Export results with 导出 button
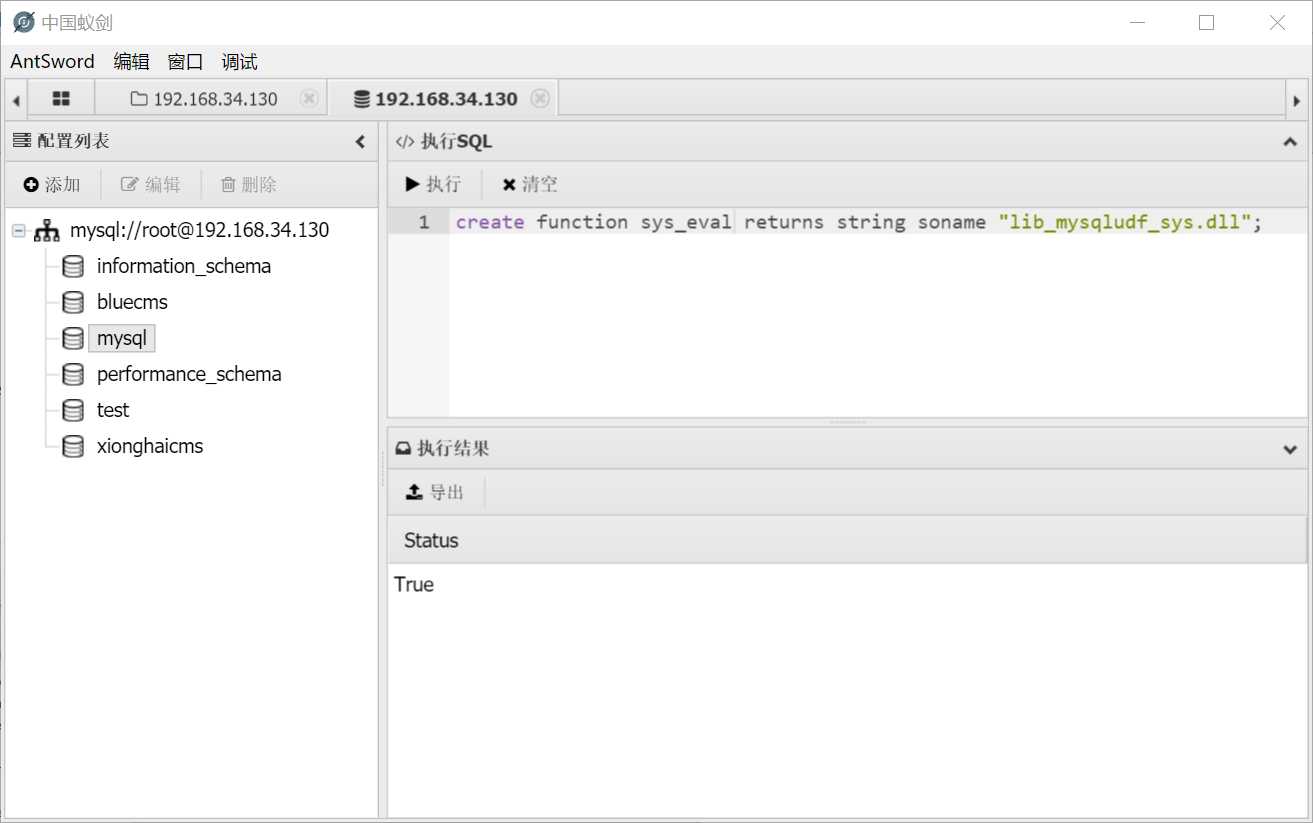 pos(435,492)
